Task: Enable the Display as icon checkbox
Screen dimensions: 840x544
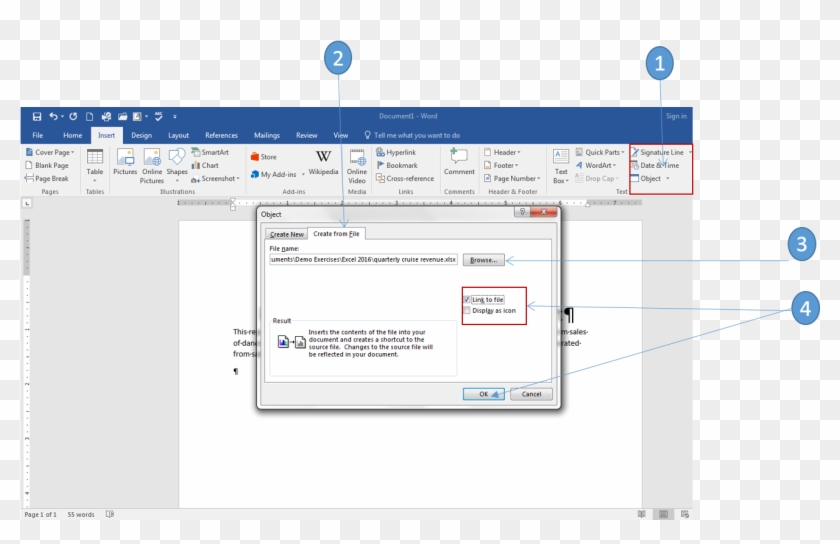Action: click(x=467, y=310)
